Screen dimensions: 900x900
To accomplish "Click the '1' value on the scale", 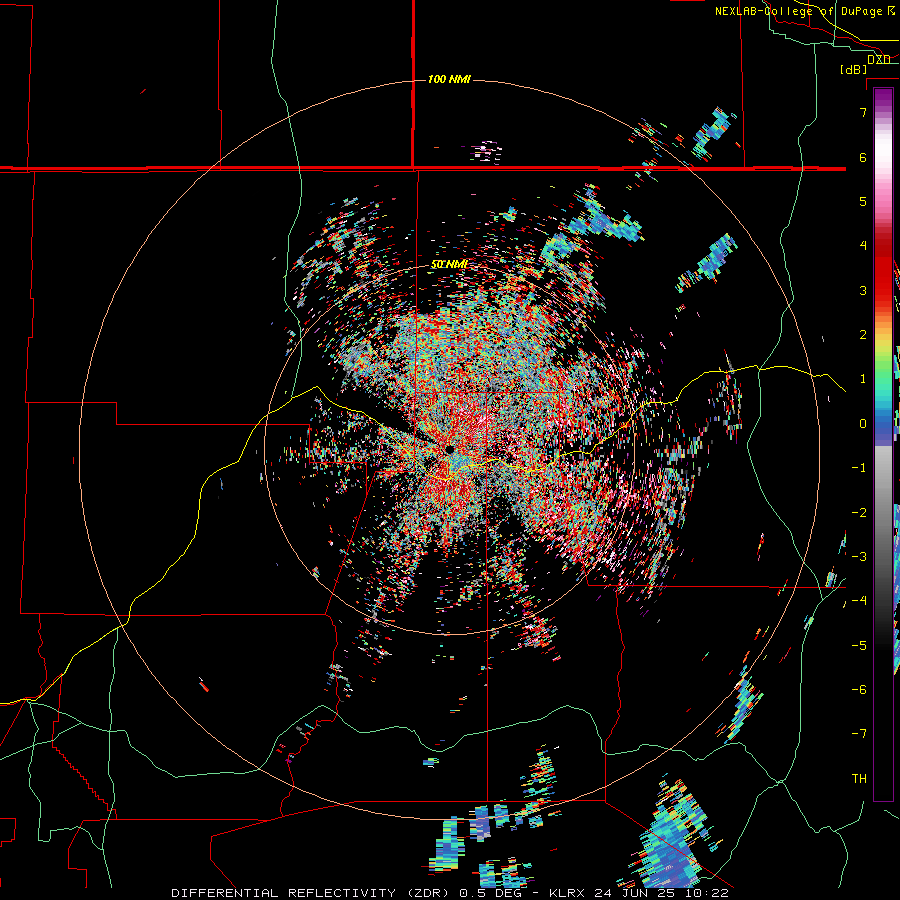I will coord(863,379).
